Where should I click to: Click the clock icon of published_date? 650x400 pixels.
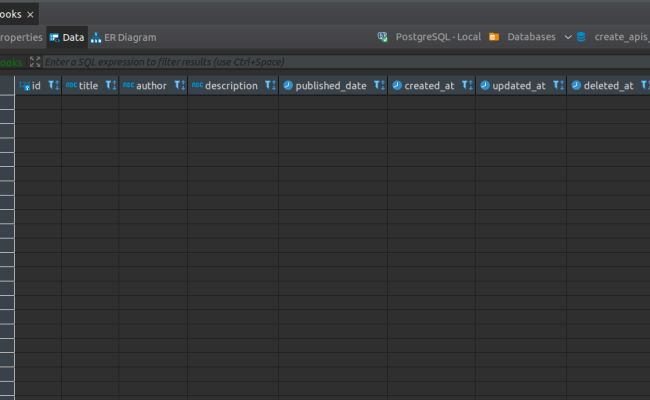point(288,85)
